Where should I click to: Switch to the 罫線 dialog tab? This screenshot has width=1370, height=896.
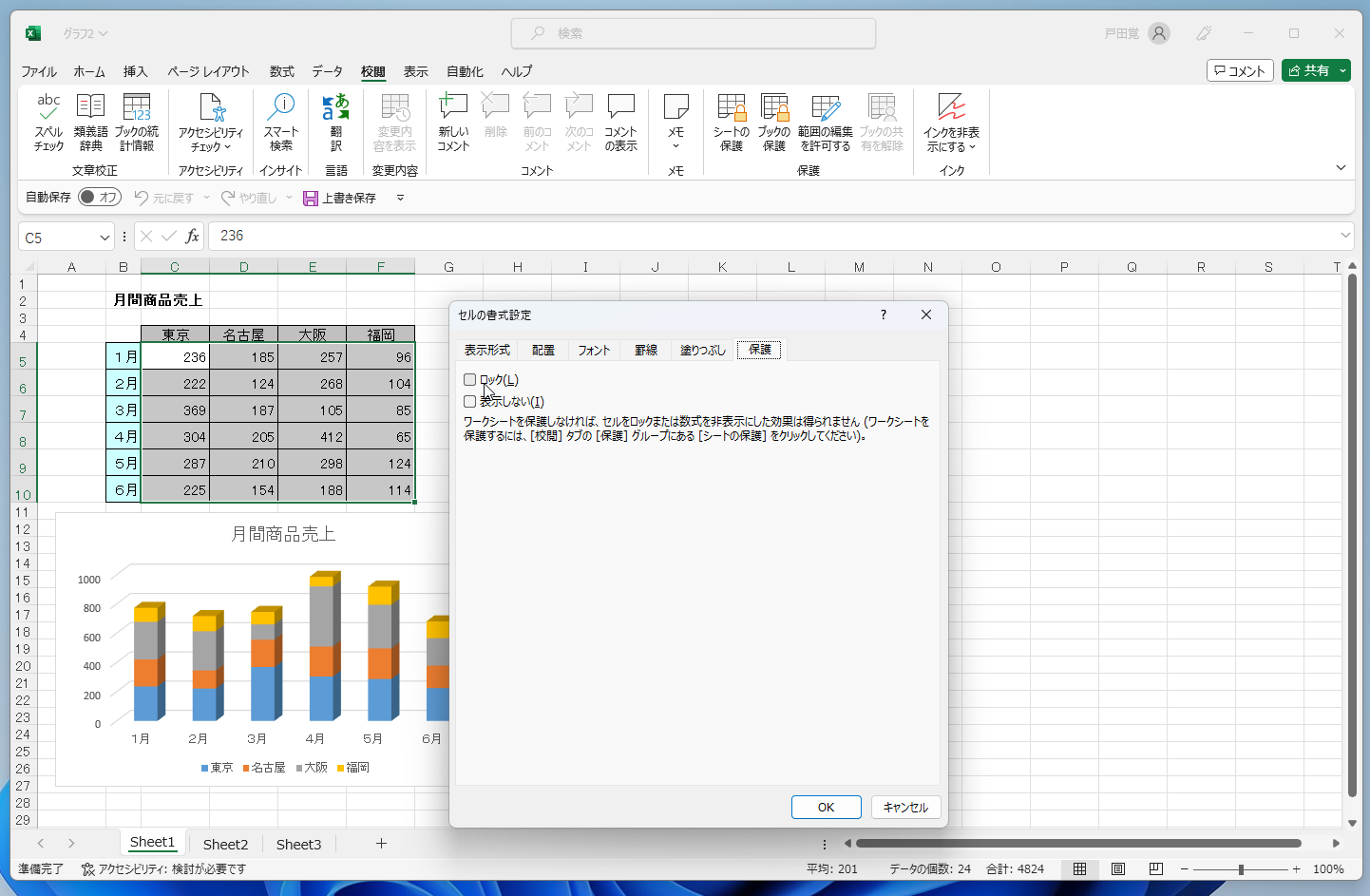(646, 350)
